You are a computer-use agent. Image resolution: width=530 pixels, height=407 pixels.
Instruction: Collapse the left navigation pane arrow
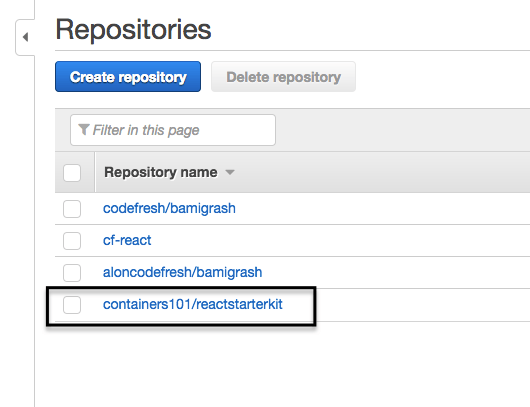tap(25, 37)
